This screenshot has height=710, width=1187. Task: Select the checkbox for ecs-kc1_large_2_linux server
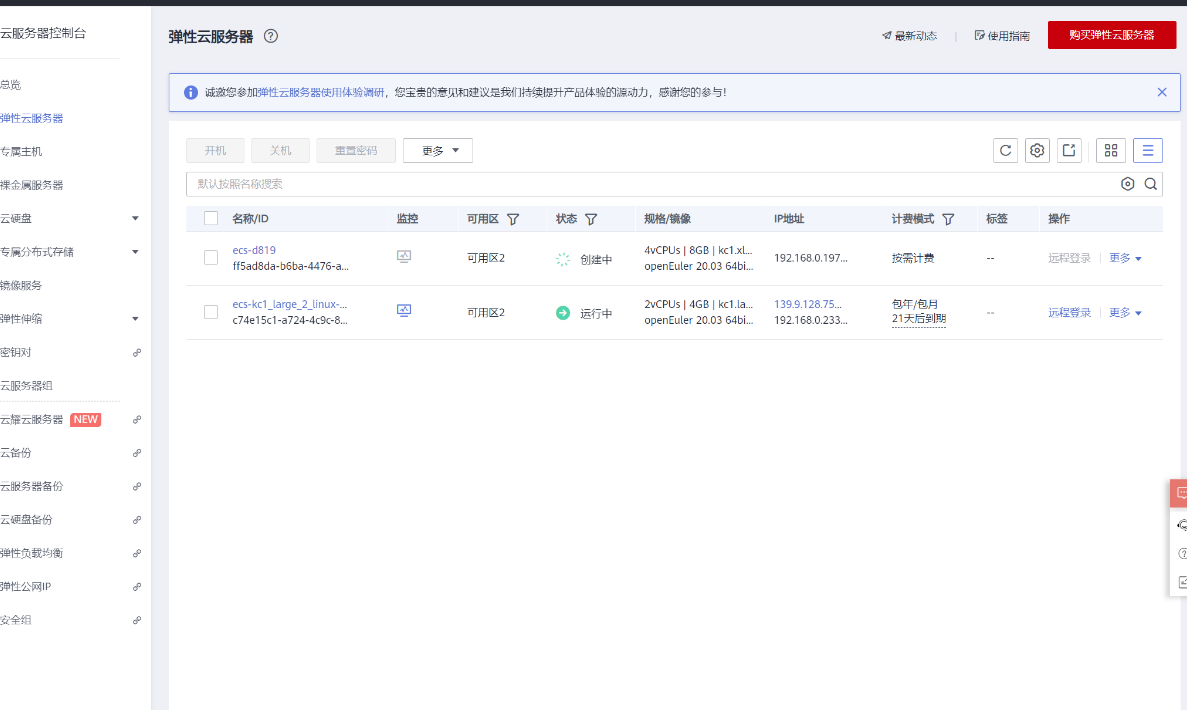[210, 311]
